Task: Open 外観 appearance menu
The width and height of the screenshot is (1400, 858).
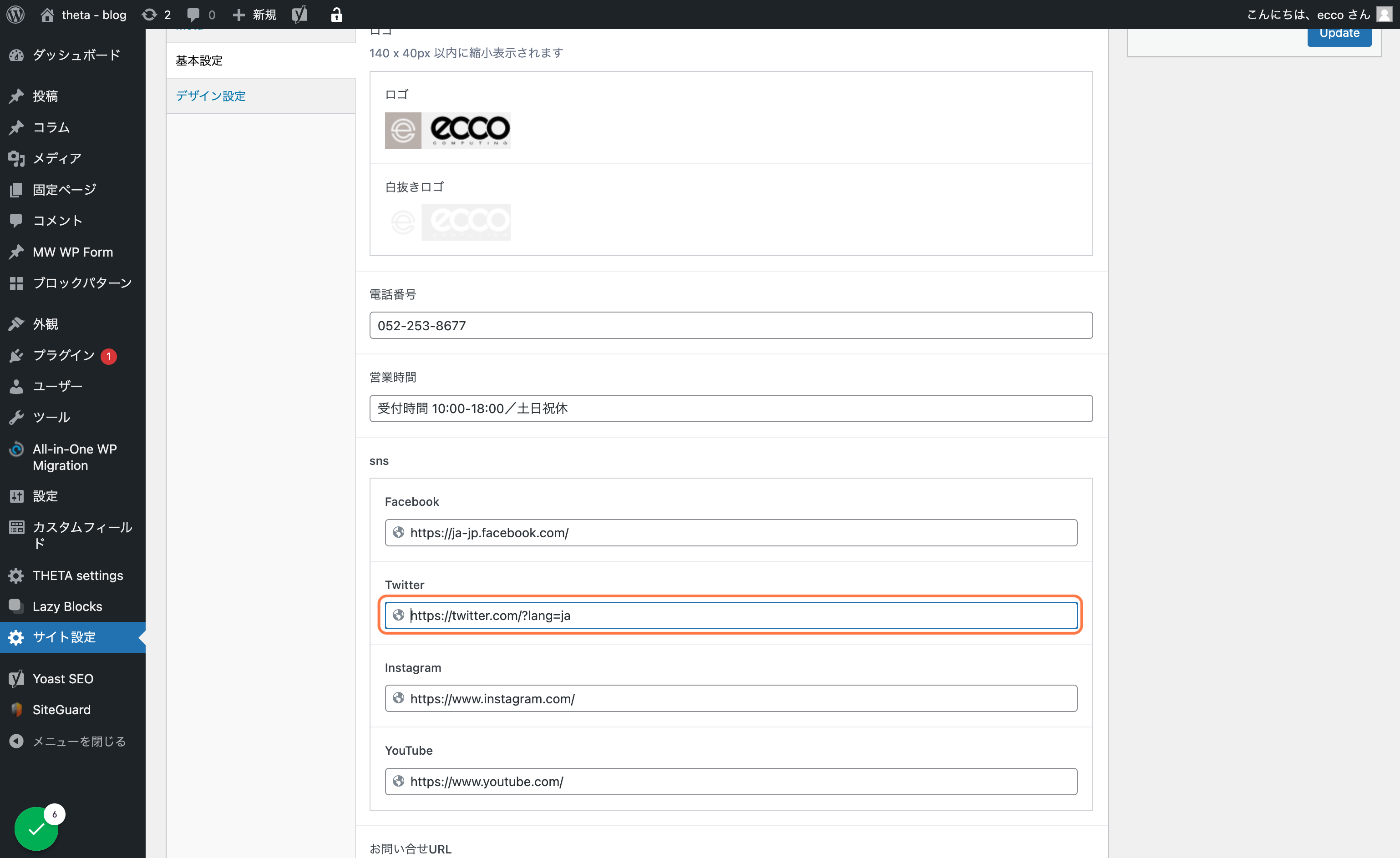Action: (73, 324)
